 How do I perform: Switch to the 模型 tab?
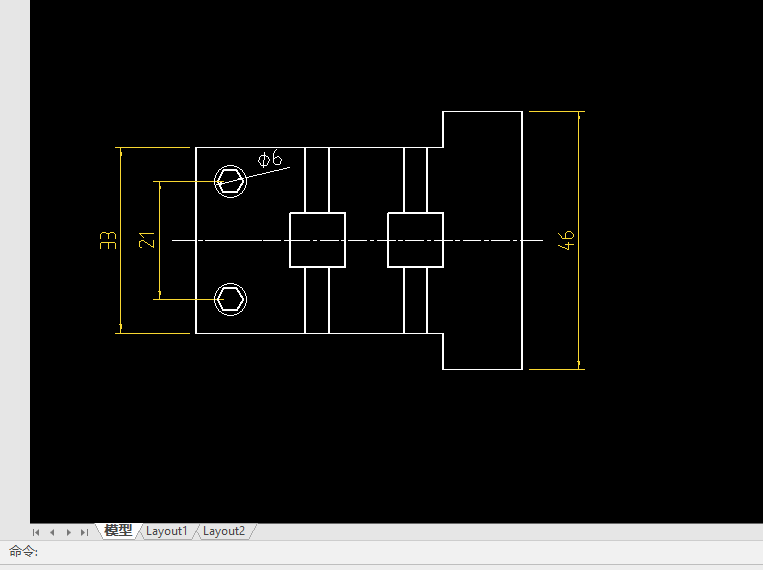(x=118, y=531)
